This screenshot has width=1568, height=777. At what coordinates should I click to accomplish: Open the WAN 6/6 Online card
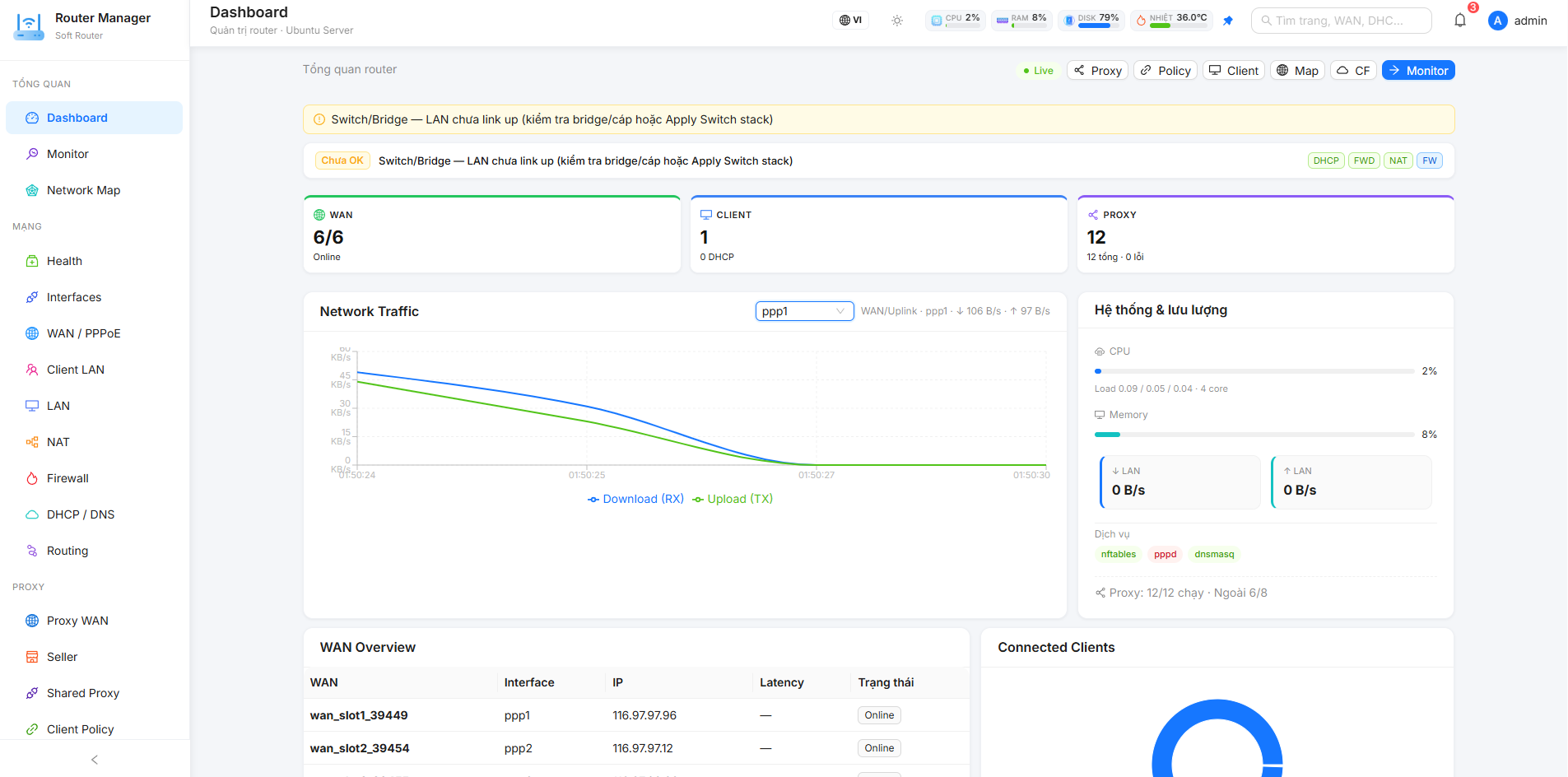(x=492, y=235)
